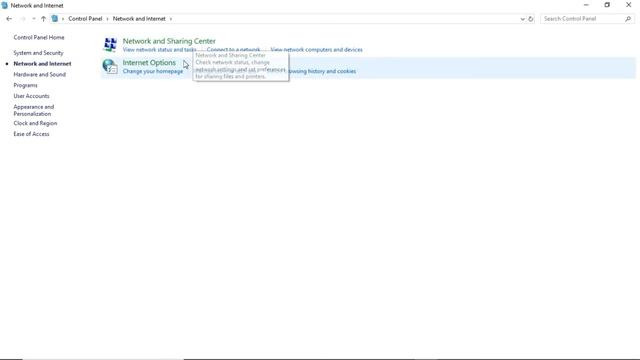Expand the chevron after Control Panel breadcrumb
The width and height of the screenshot is (640, 360).
click(107, 19)
